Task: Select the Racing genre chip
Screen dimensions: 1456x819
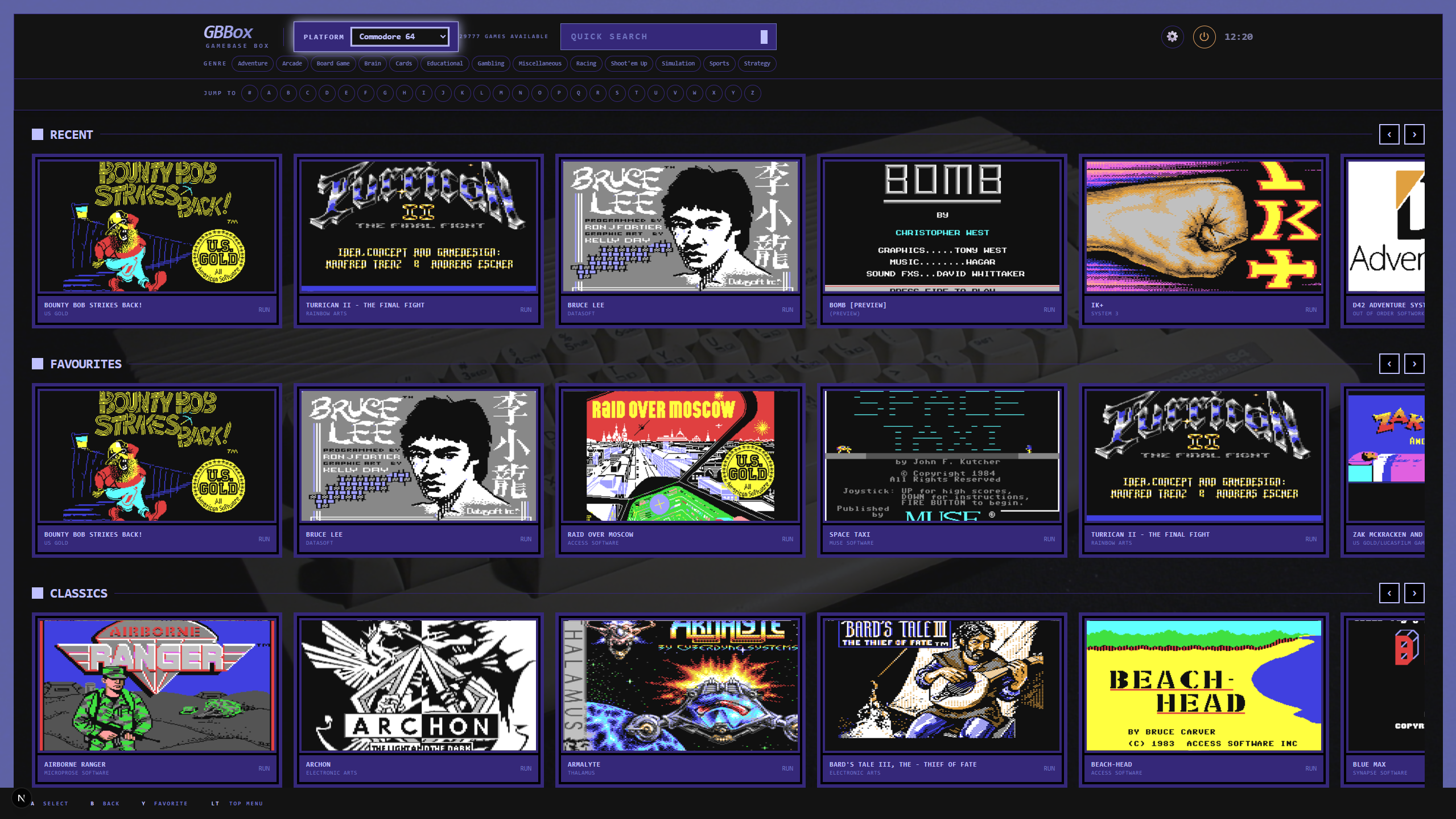Action: click(x=586, y=63)
